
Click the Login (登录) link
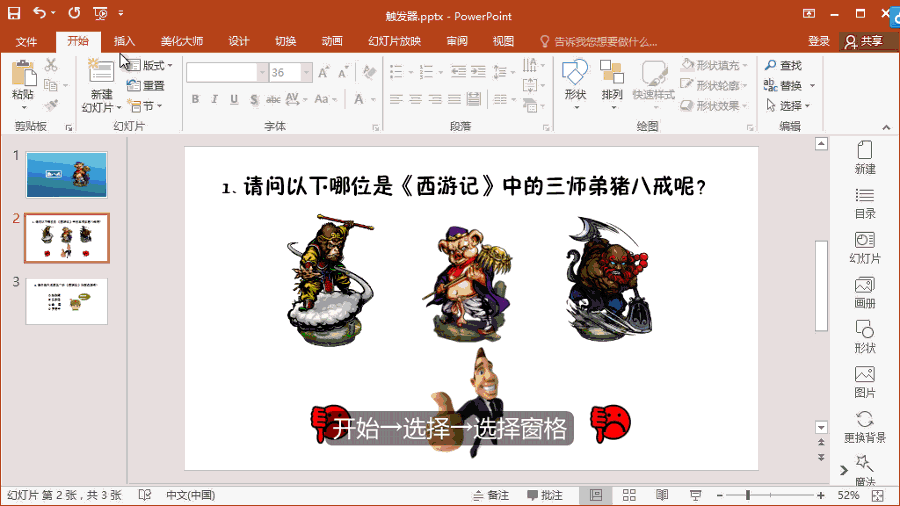818,41
